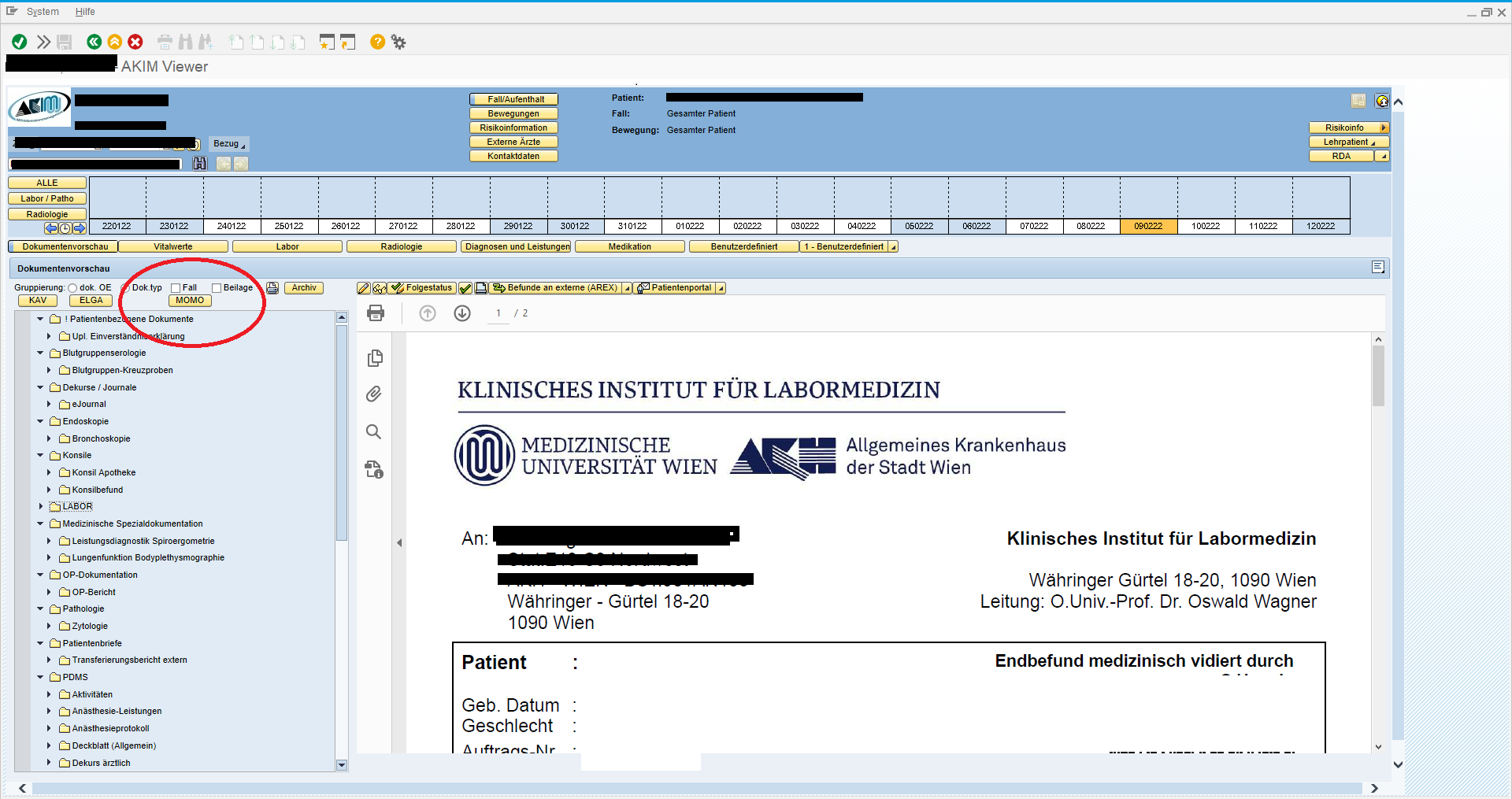This screenshot has width=1512, height=799.
Task: Tick the Beilage checkbox
Action: tap(217, 288)
